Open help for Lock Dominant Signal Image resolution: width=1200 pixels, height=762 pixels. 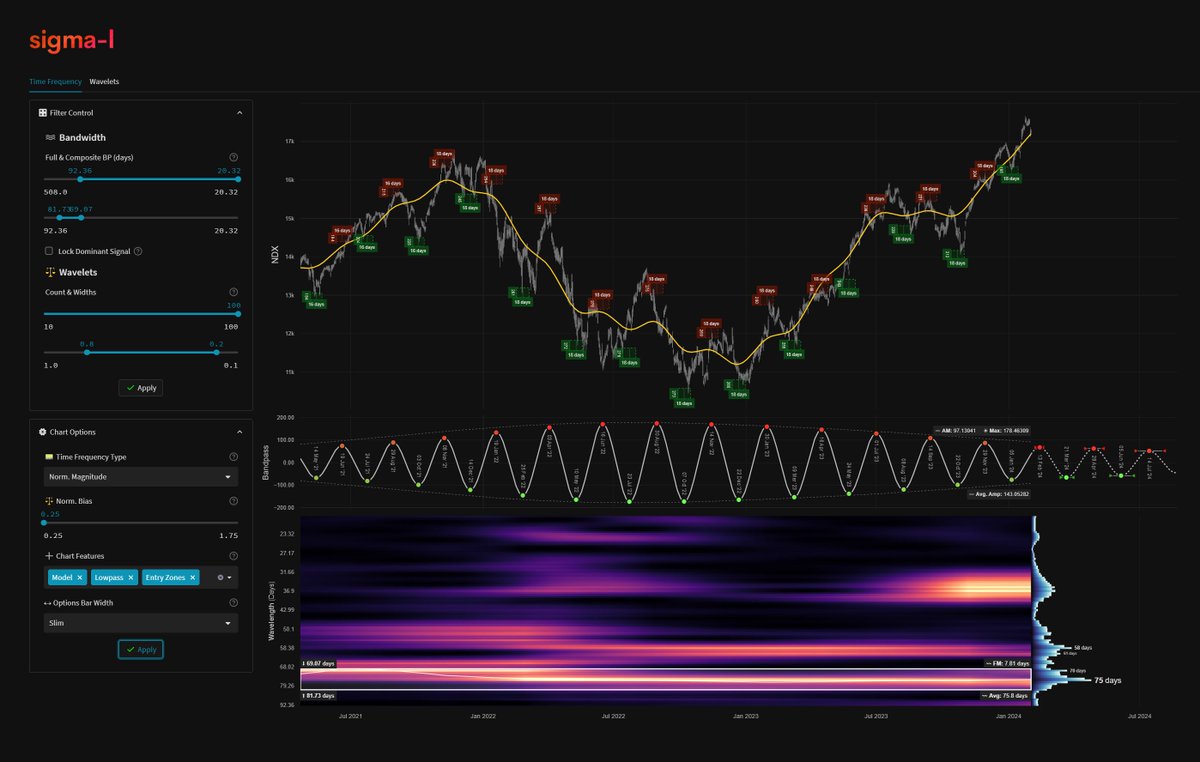(x=138, y=251)
